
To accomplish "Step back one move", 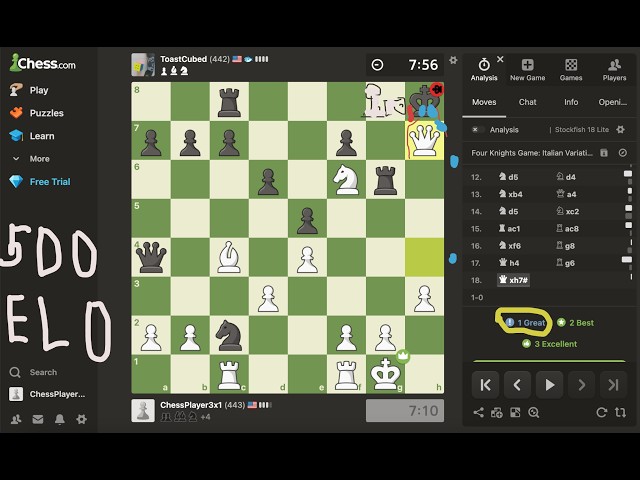I will pos(517,384).
